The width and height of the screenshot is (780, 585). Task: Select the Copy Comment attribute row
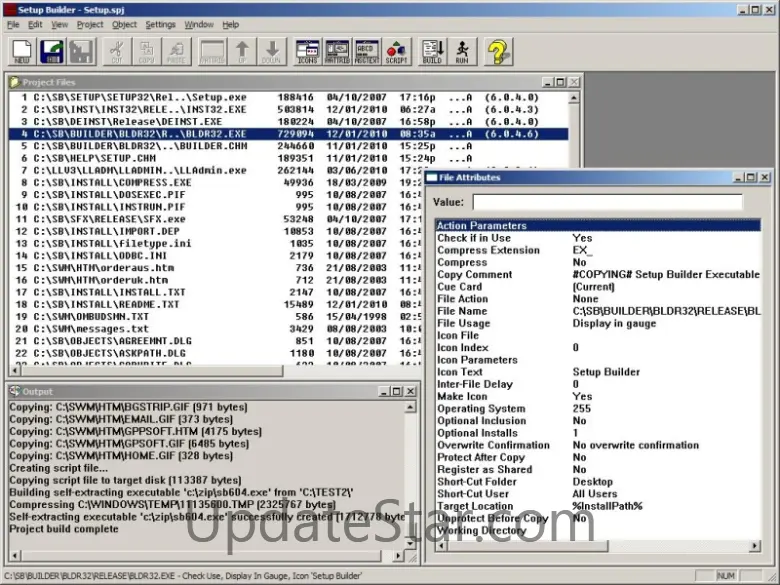click(x=598, y=275)
